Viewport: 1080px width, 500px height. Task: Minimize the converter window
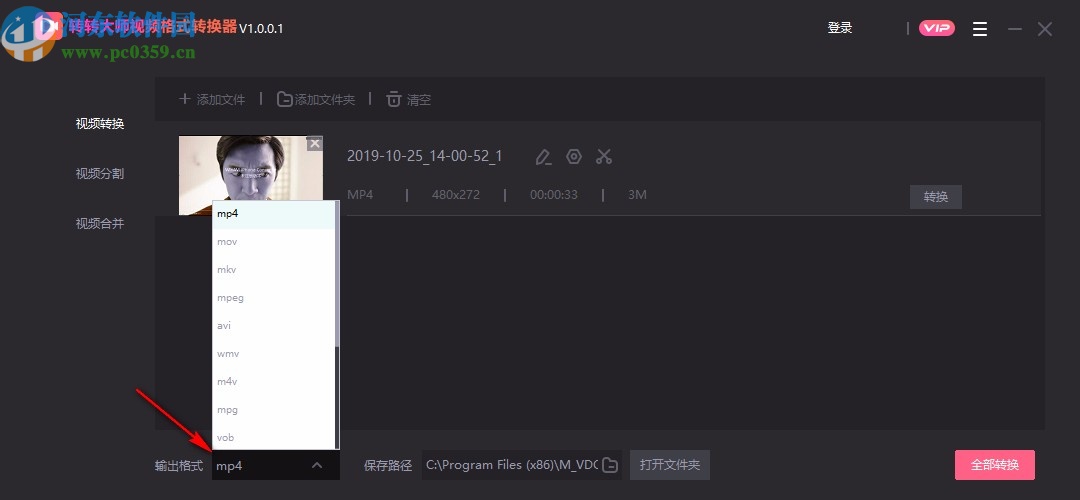point(1014,29)
